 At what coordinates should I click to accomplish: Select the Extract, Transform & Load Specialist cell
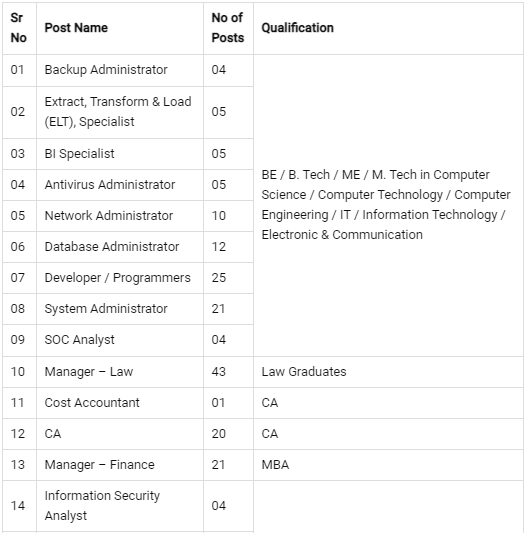[120, 112]
